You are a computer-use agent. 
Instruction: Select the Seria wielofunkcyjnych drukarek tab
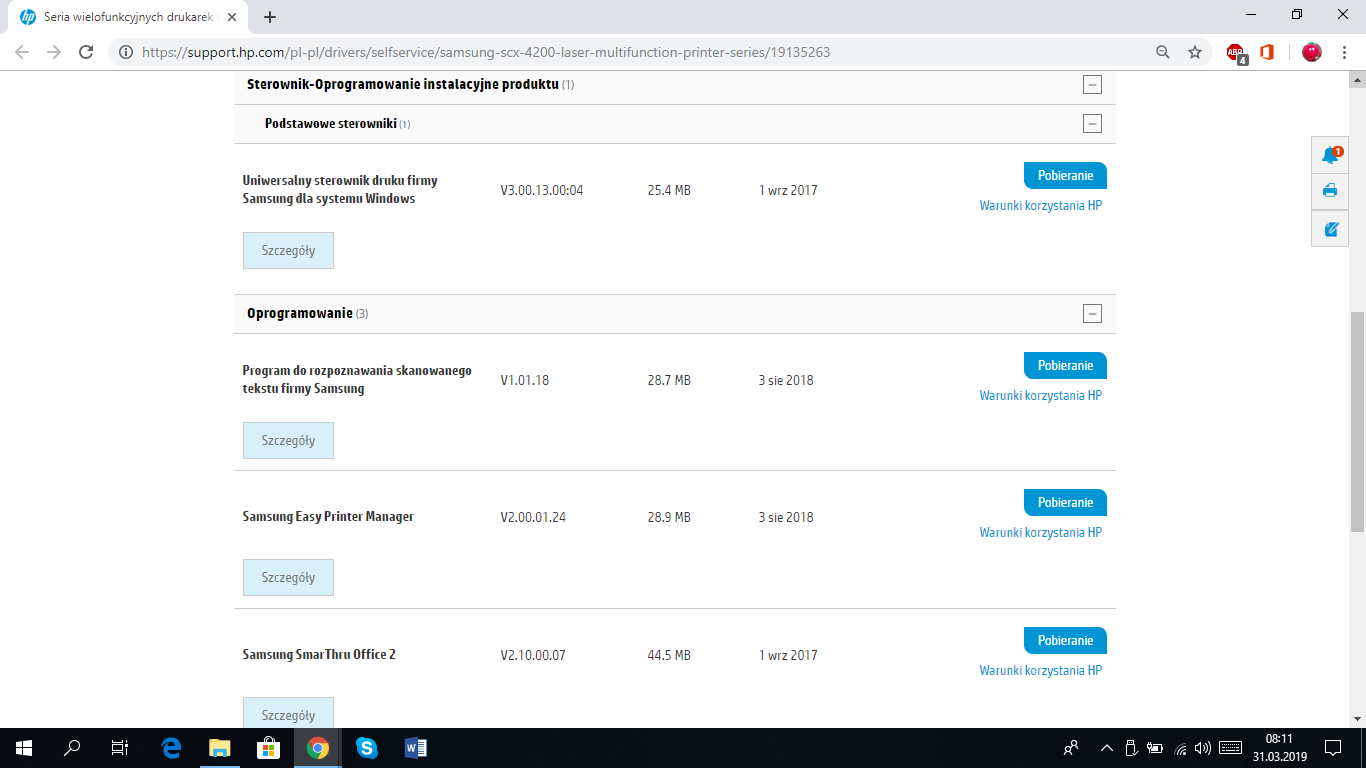click(125, 17)
